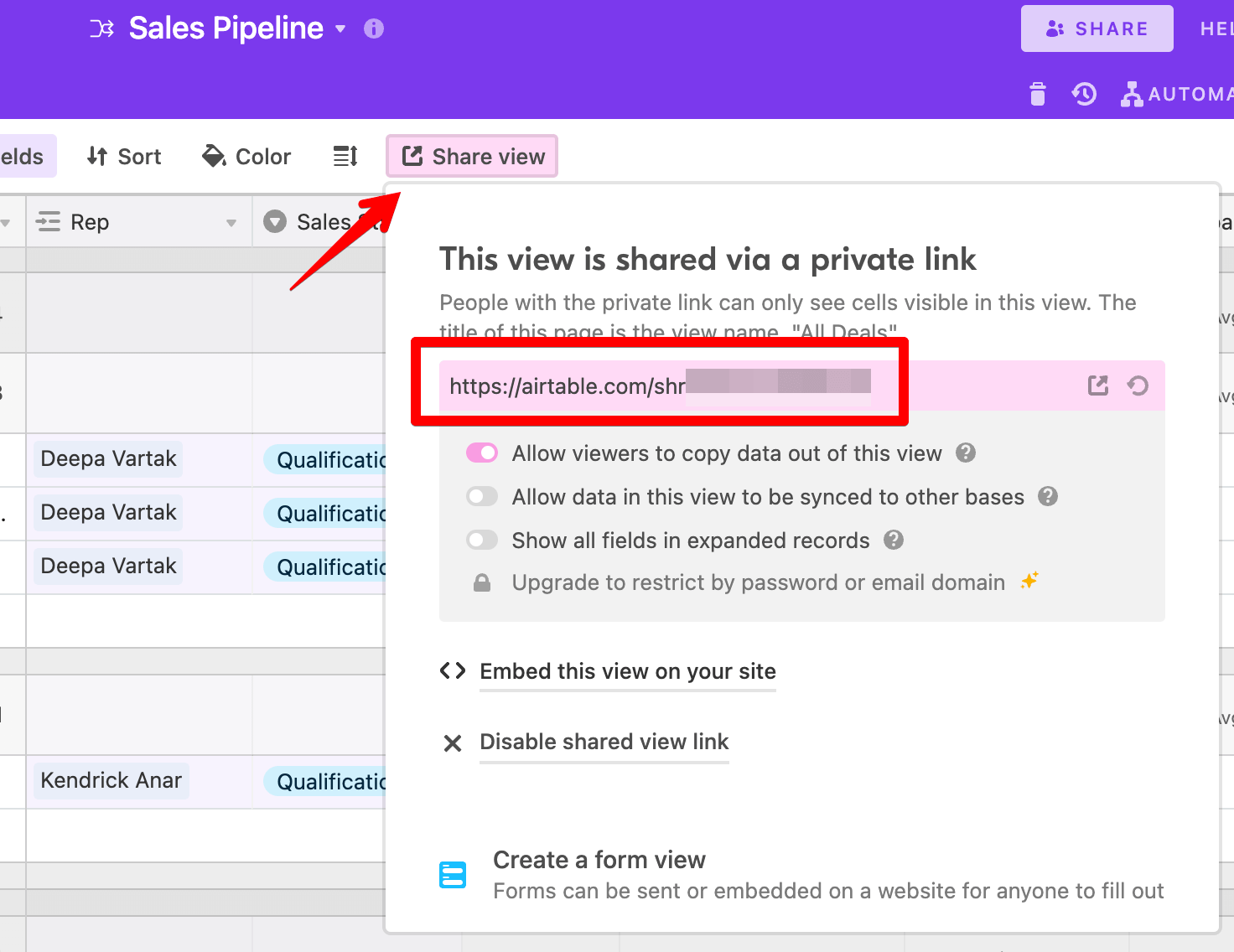Click the lock icon for password restriction
This screenshot has width=1234, height=952.
coord(482,582)
